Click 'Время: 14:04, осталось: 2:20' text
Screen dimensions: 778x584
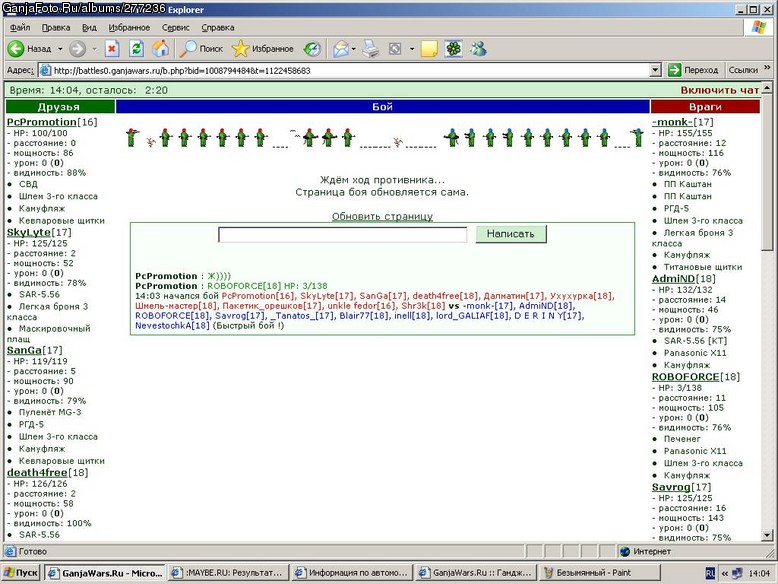pyautogui.click(x=88, y=90)
